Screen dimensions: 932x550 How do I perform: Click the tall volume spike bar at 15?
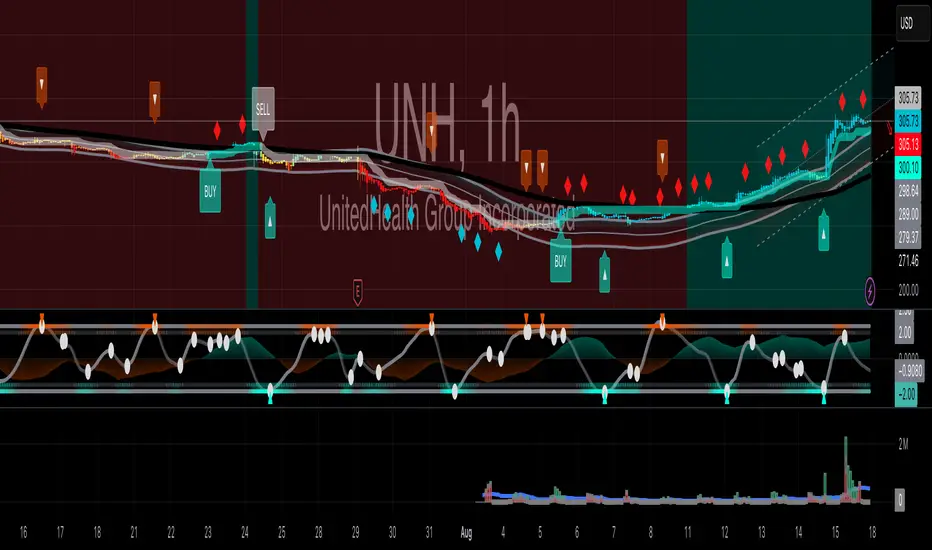(846, 469)
